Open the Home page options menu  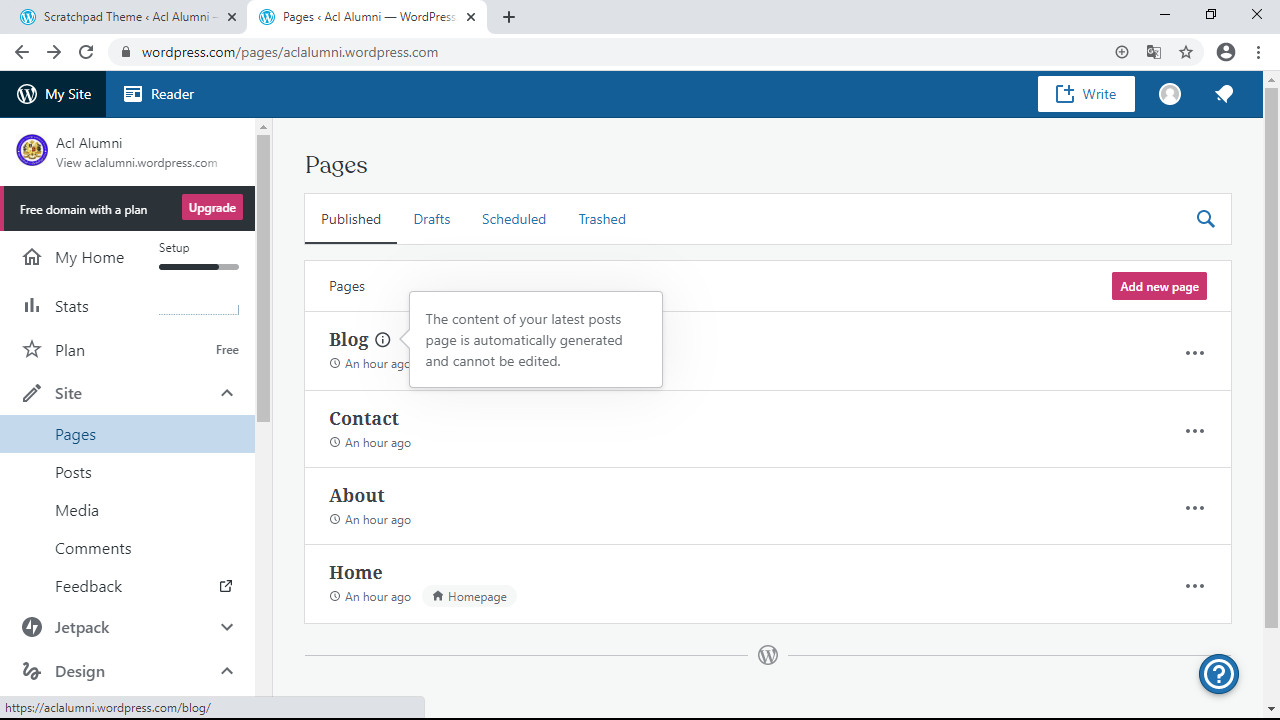tap(1194, 586)
